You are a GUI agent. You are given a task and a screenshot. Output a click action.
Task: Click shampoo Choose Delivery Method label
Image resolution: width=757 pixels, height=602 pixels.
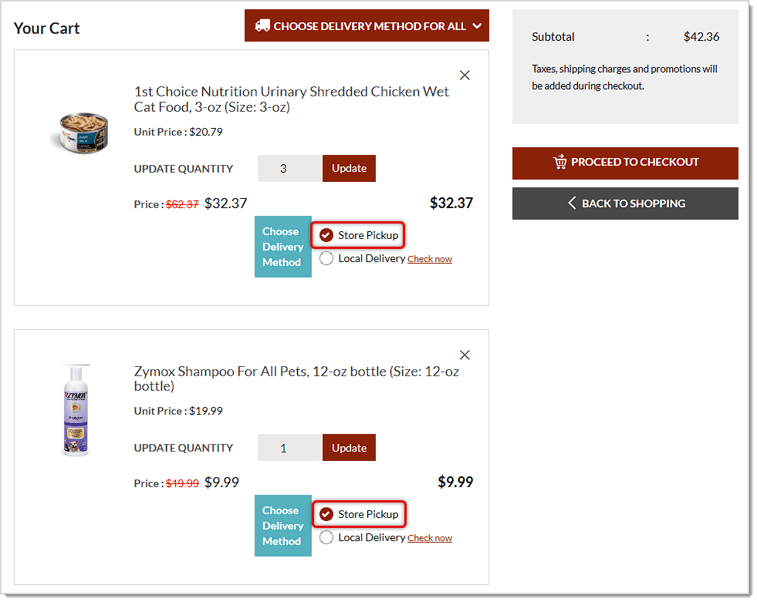pos(283,526)
